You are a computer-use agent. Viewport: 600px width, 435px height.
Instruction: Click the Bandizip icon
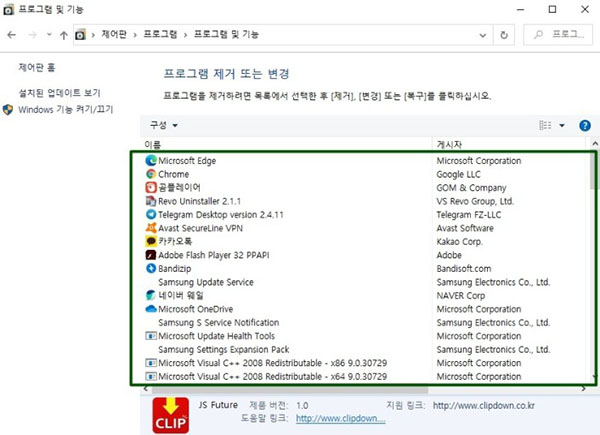pos(151,268)
